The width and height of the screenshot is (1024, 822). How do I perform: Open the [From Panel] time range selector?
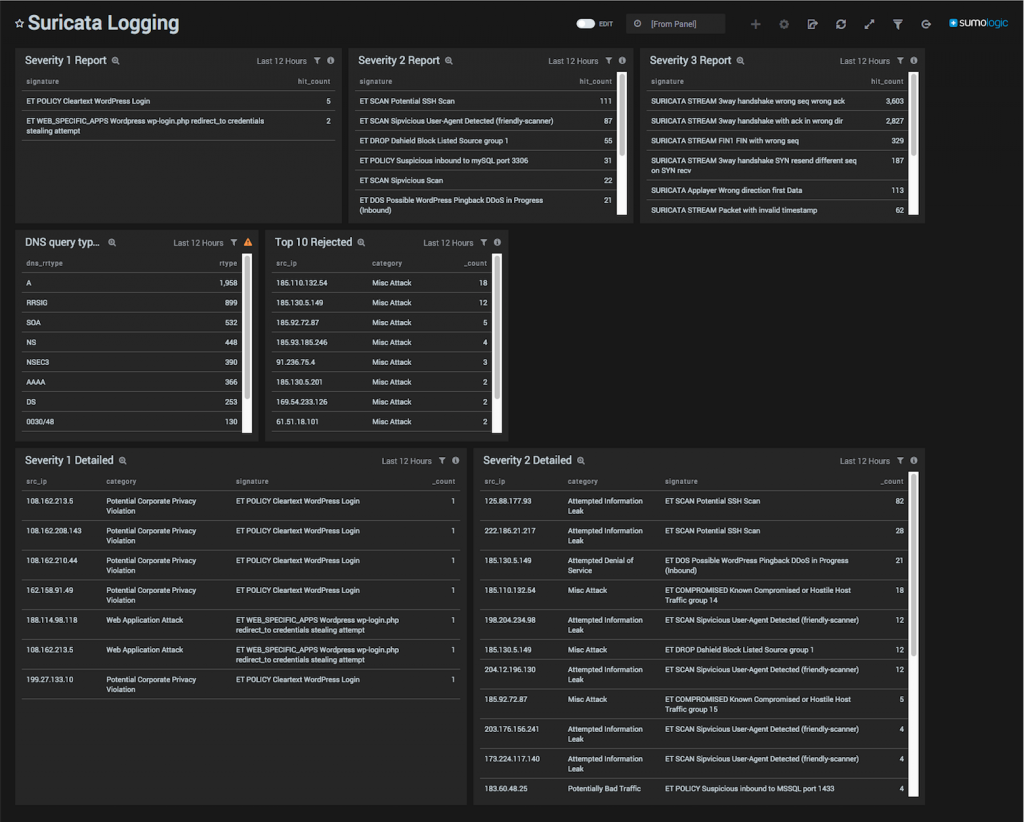(x=675, y=24)
